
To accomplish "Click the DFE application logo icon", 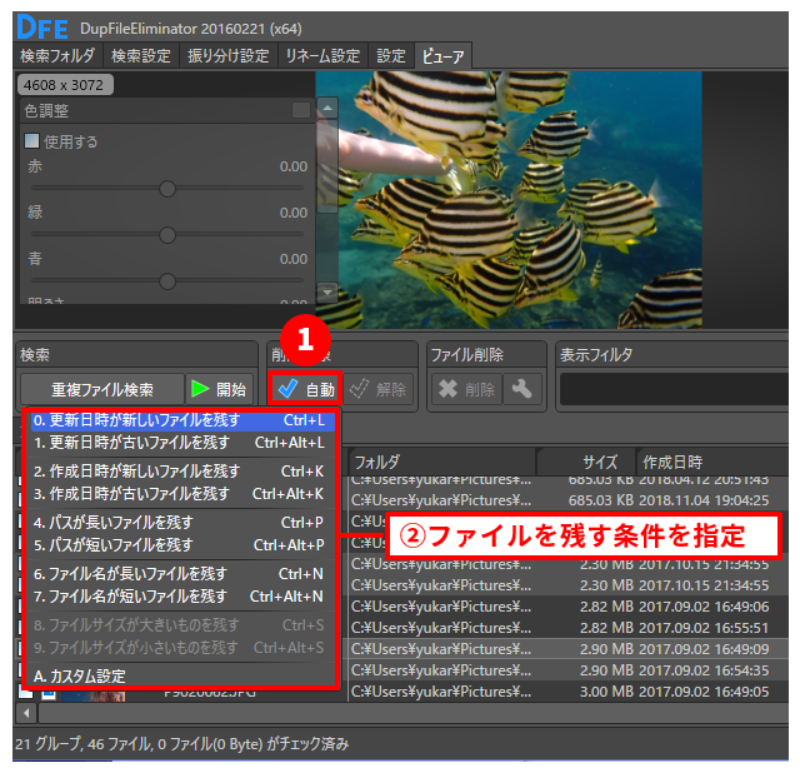I will tap(41, 26).
